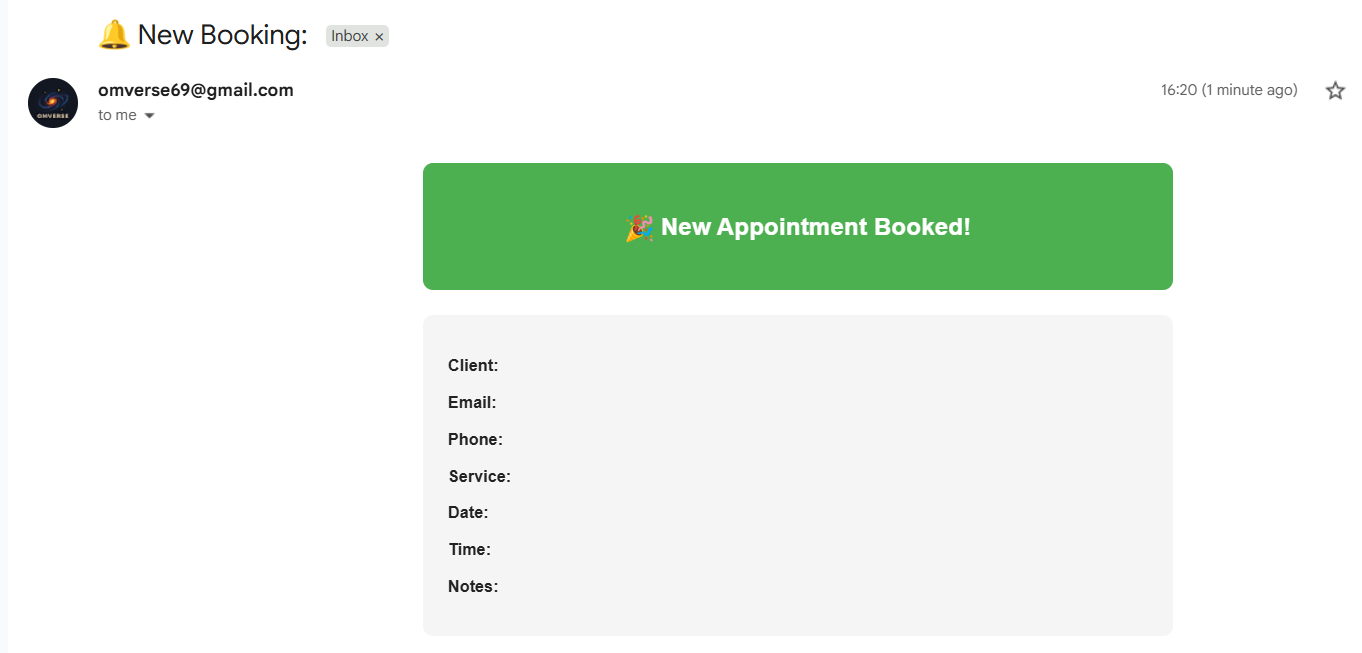Remove the Inbox label with its x
The width and height of the screenshot is (1362, 653).
point(379,37)
